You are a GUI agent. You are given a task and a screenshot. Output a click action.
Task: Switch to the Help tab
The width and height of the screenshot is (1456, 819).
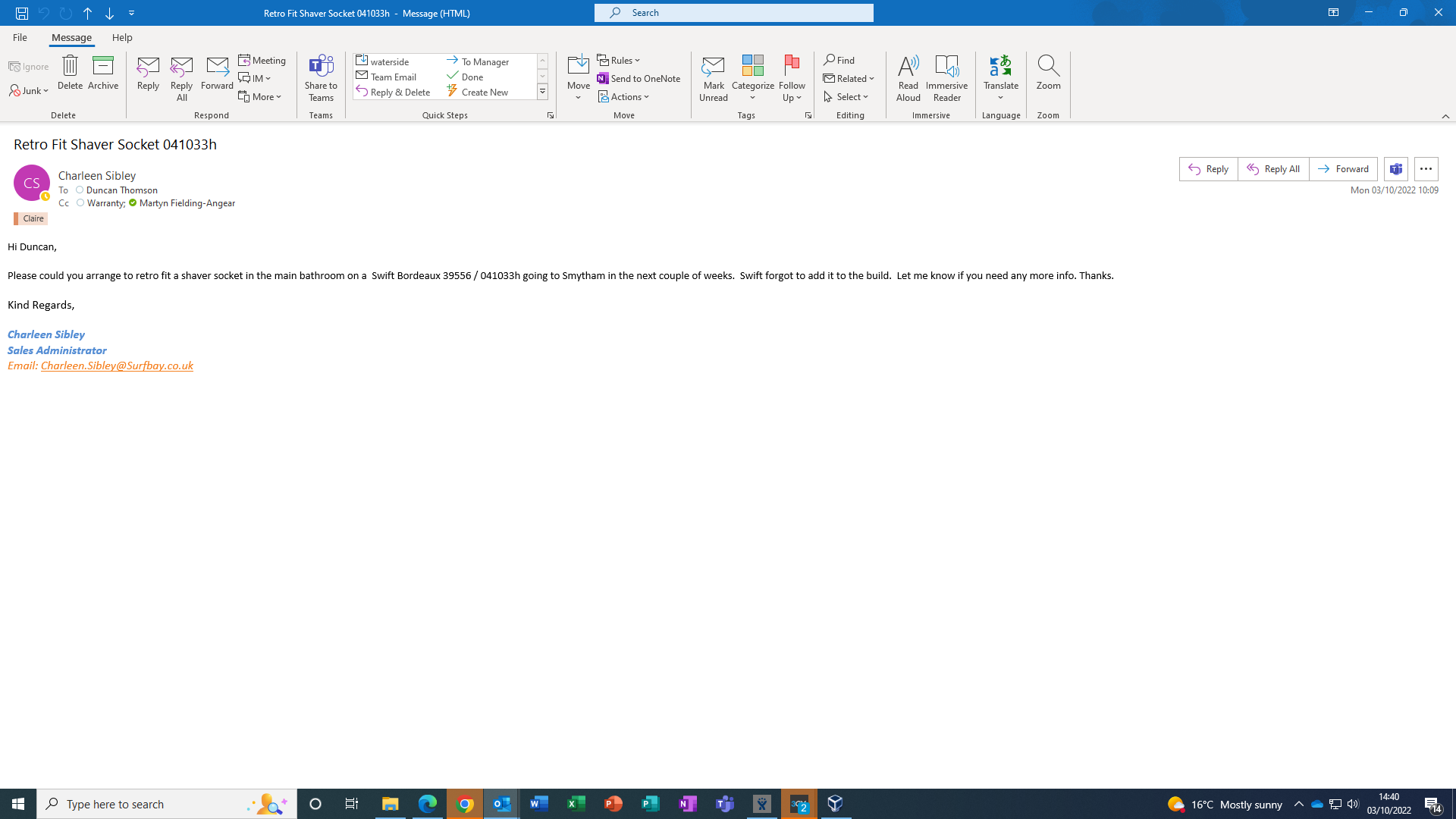[122, 37]
